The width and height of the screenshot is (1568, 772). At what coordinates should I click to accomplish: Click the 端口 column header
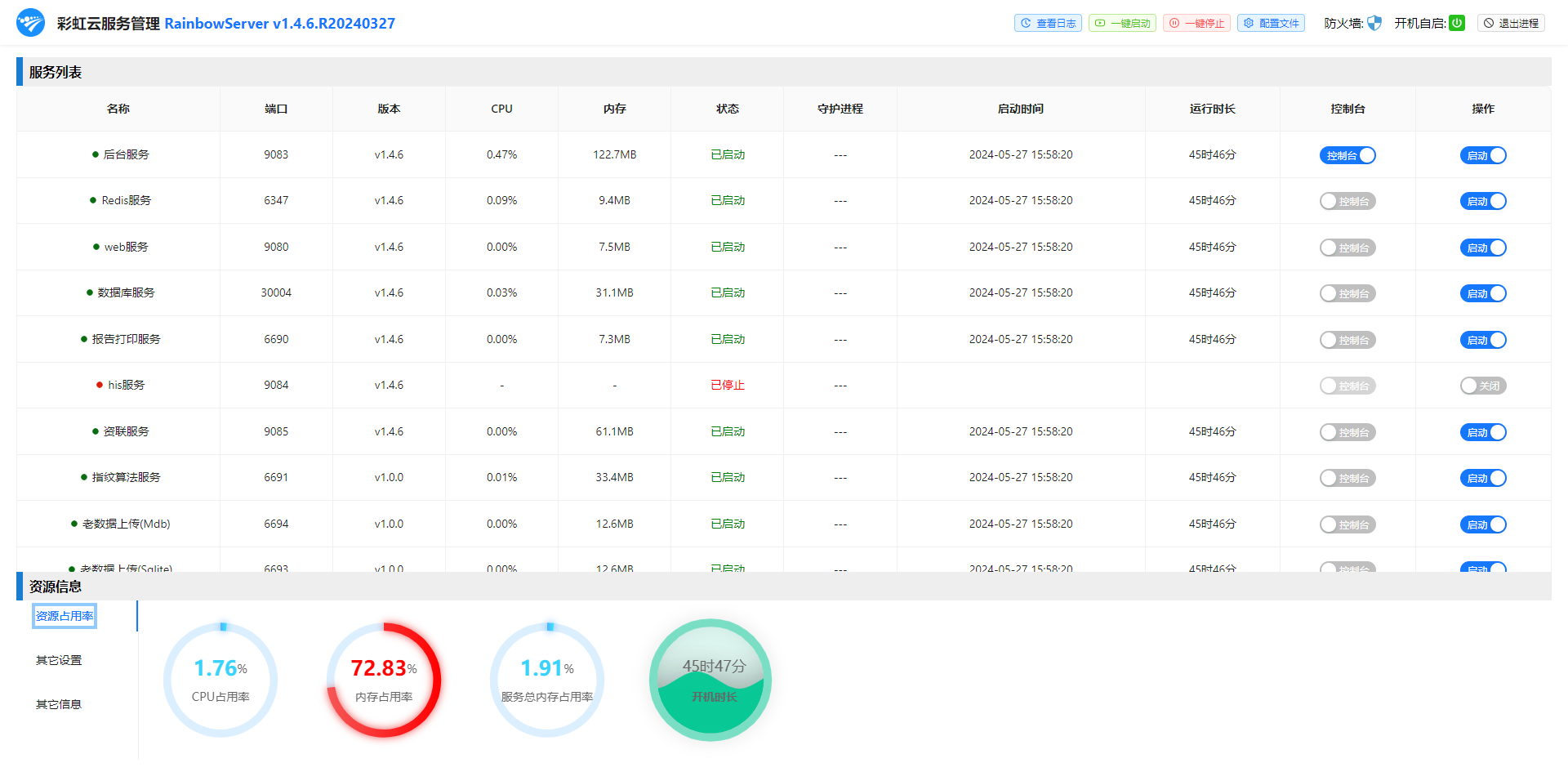coord(276,109)
